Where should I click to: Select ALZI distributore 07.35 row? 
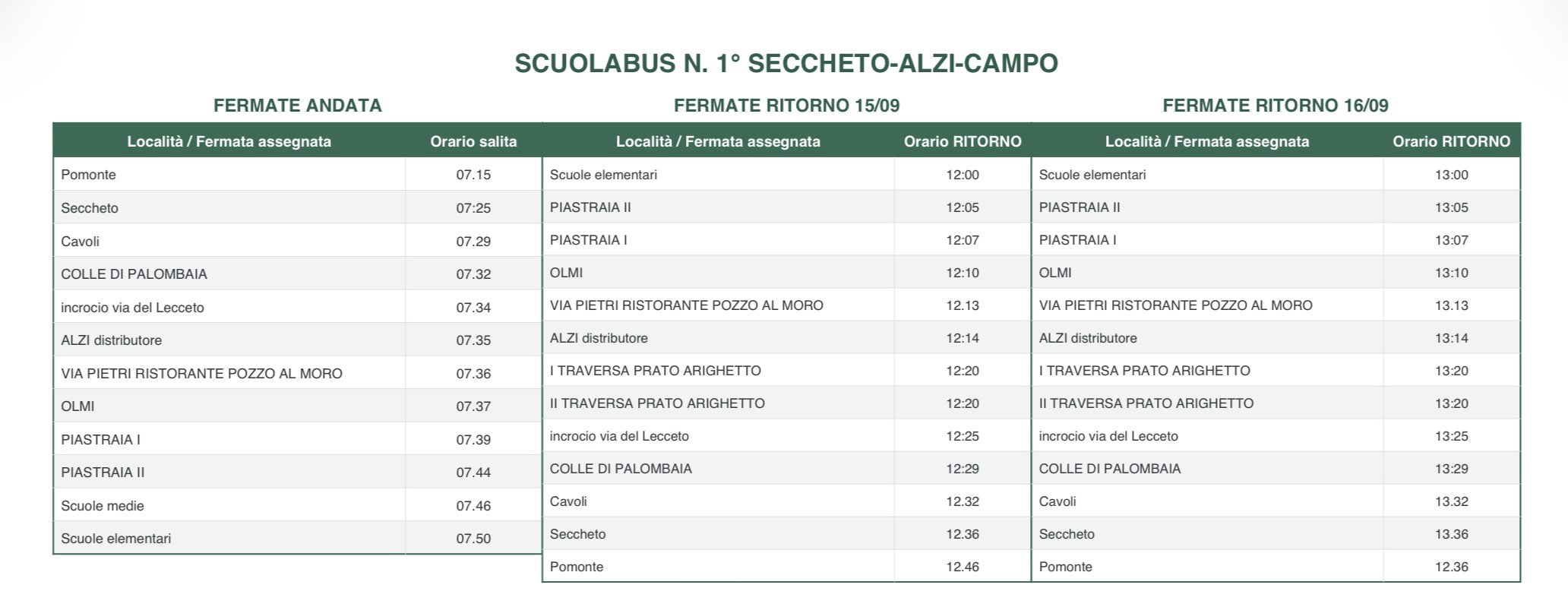click(297, 340)
